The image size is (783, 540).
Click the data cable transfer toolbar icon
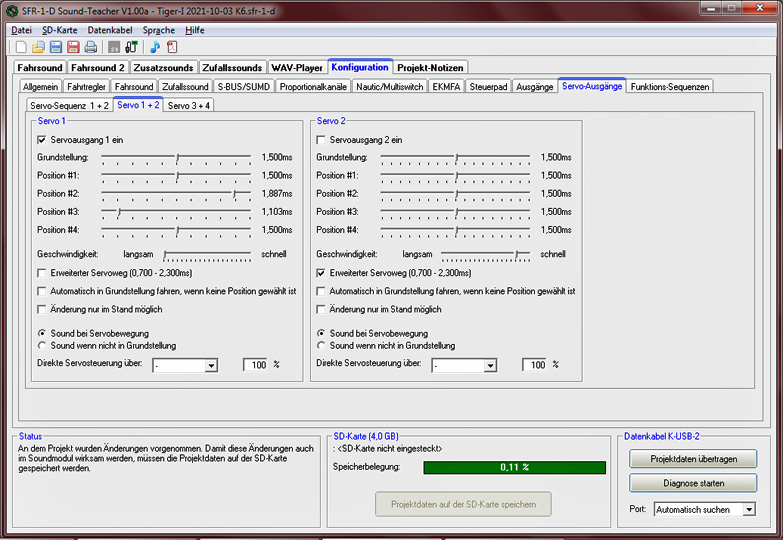pyautogui.click(x=131, y=47)
